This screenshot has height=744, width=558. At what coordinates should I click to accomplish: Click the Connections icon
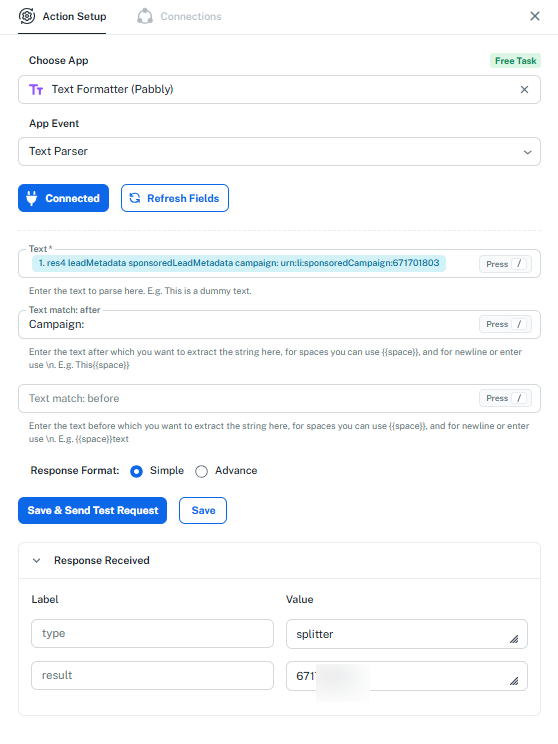click(x=145, y=16)
